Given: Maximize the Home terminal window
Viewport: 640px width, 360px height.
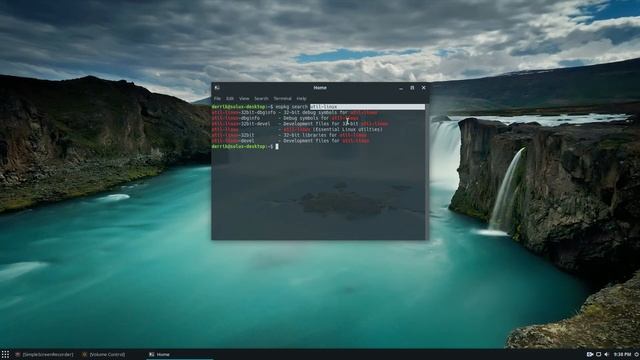Looking at the screenshot, I should pyautogui.click(x=412, y=88).
